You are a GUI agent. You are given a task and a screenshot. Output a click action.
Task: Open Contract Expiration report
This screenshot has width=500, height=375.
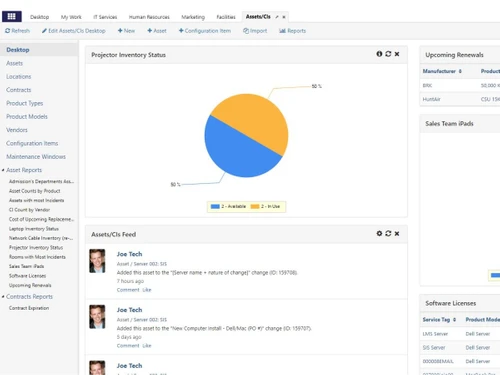29,308
